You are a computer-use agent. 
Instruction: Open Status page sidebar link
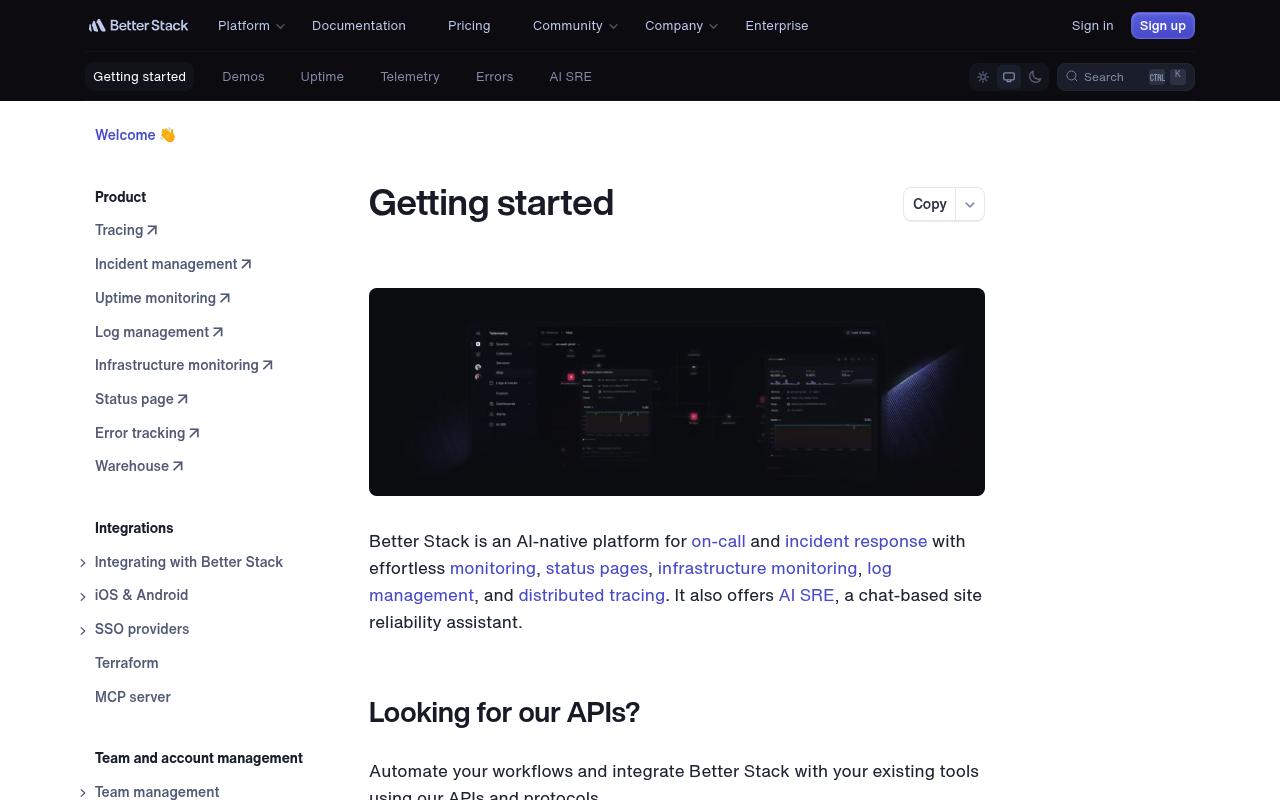coord(141,399)
